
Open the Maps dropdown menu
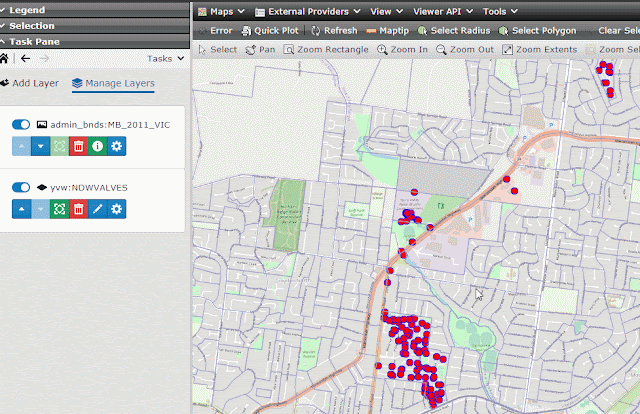pyautogui.click(x=221, y=12)
